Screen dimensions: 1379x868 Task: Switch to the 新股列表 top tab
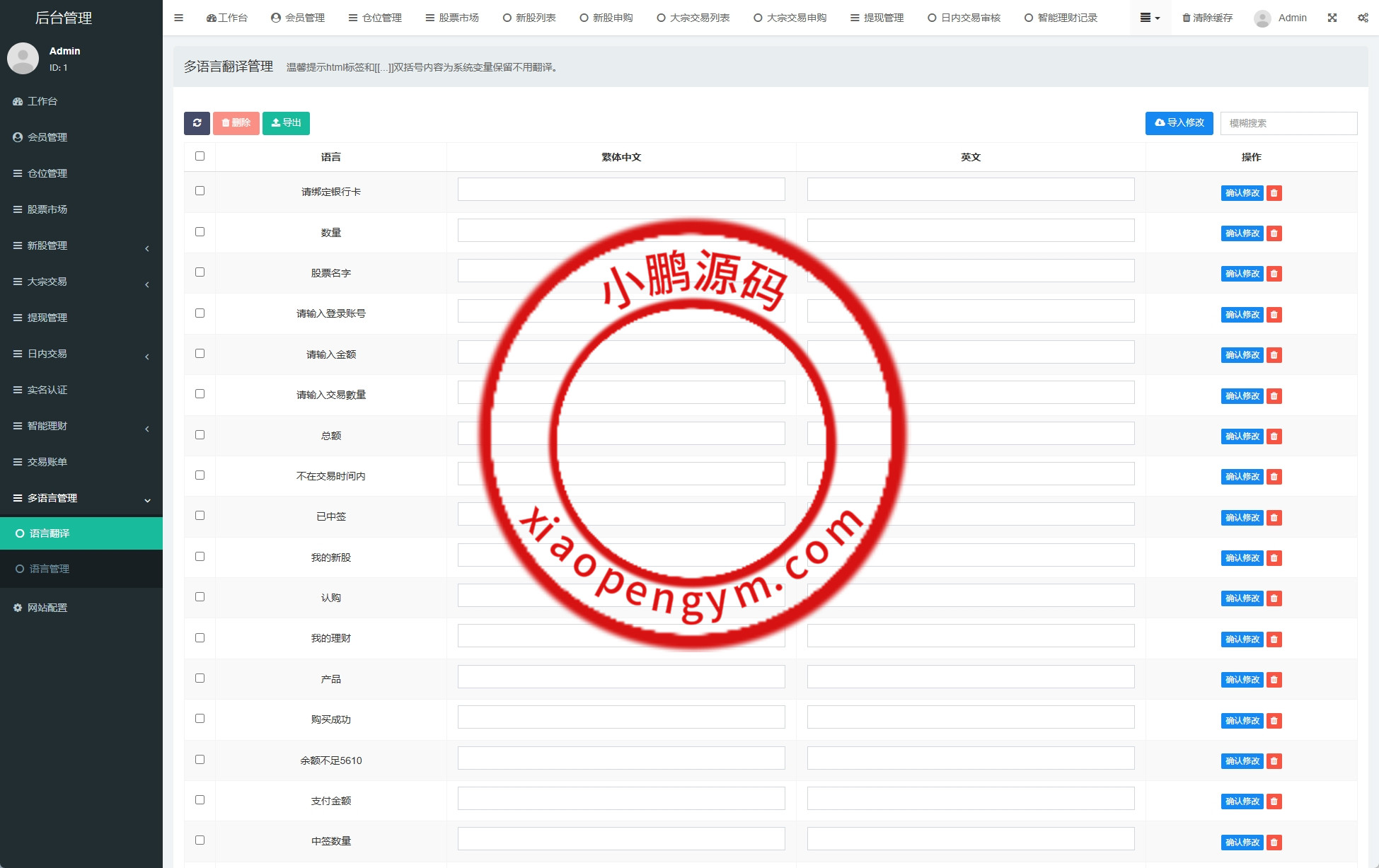[529, 18]
